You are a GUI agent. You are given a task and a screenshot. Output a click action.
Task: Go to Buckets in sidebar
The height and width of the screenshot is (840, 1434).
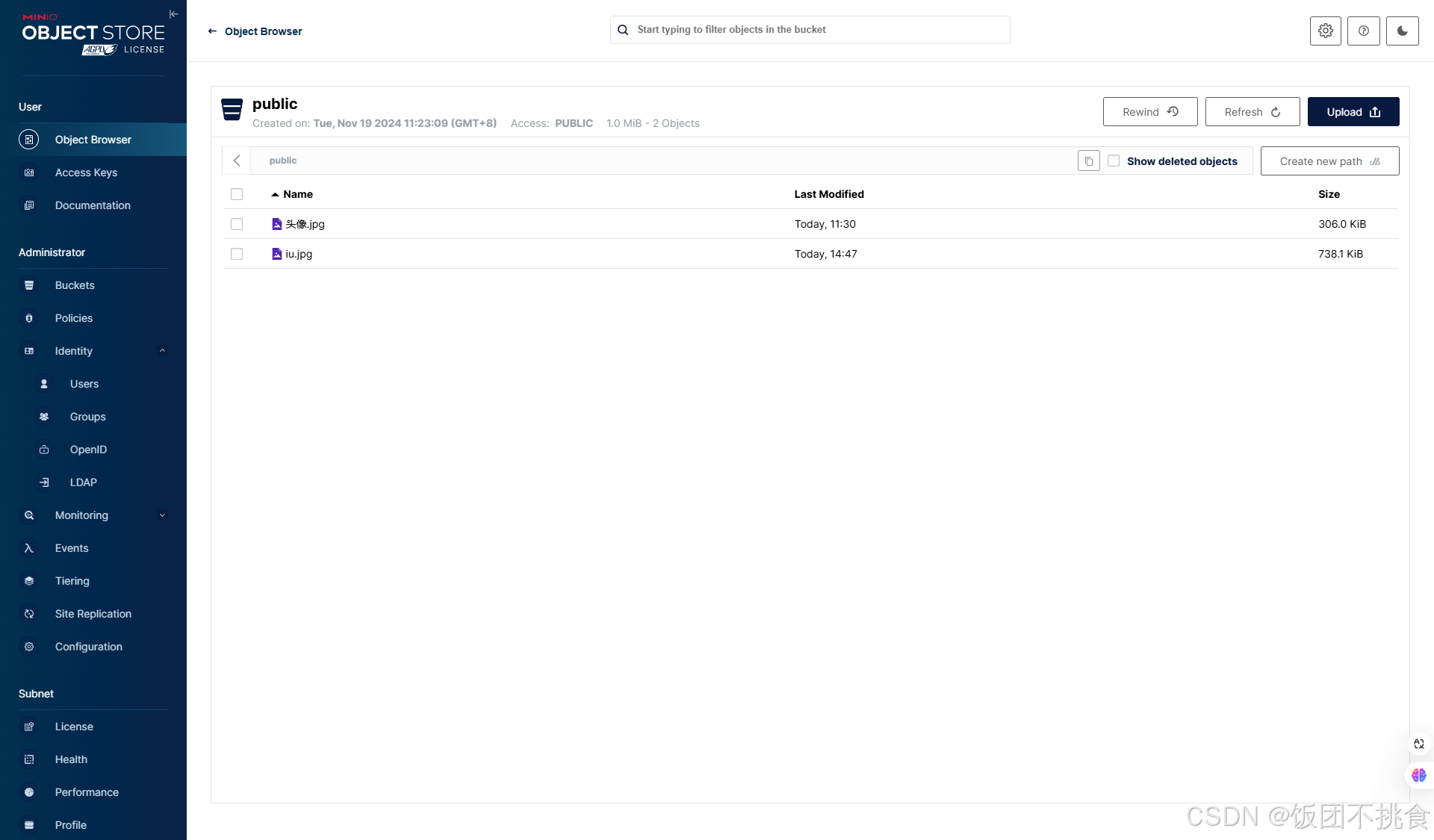coord(75,285)
